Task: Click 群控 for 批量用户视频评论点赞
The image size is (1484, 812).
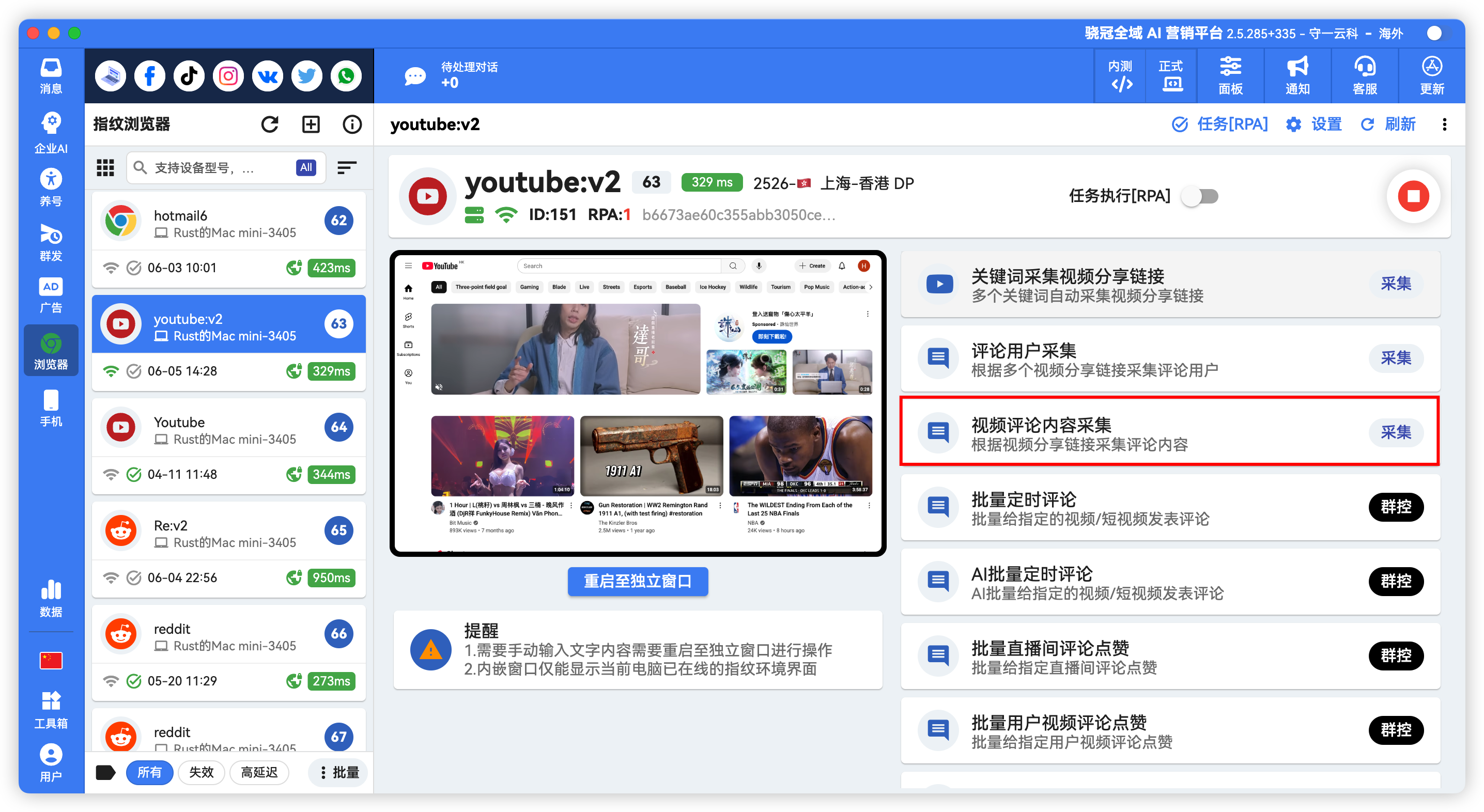Action: (x=1396, y=730)
